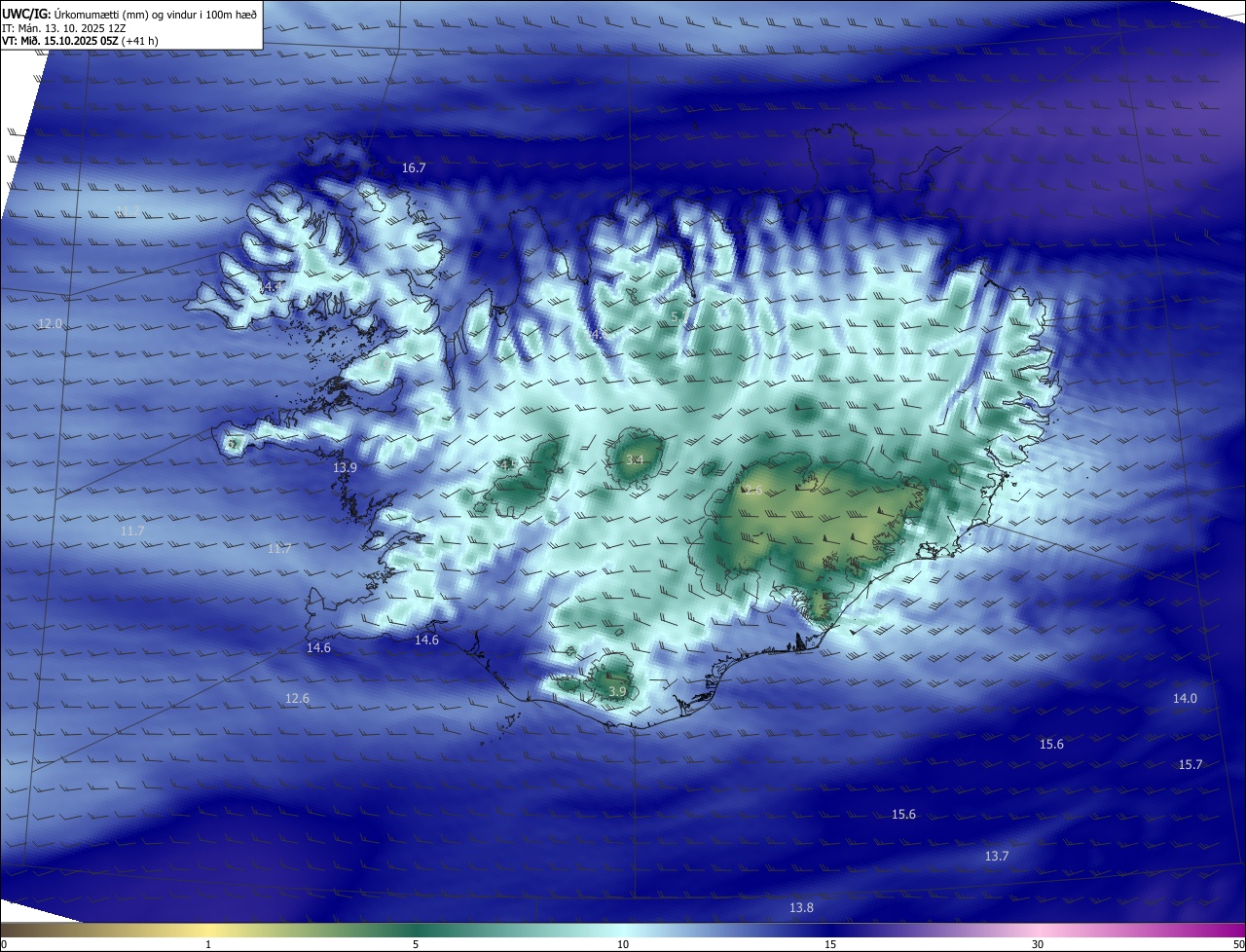Click the colour scale tick label 1
Viewport: 1246px width, 952px height.
pyautogui.click(x=208, y=944)
